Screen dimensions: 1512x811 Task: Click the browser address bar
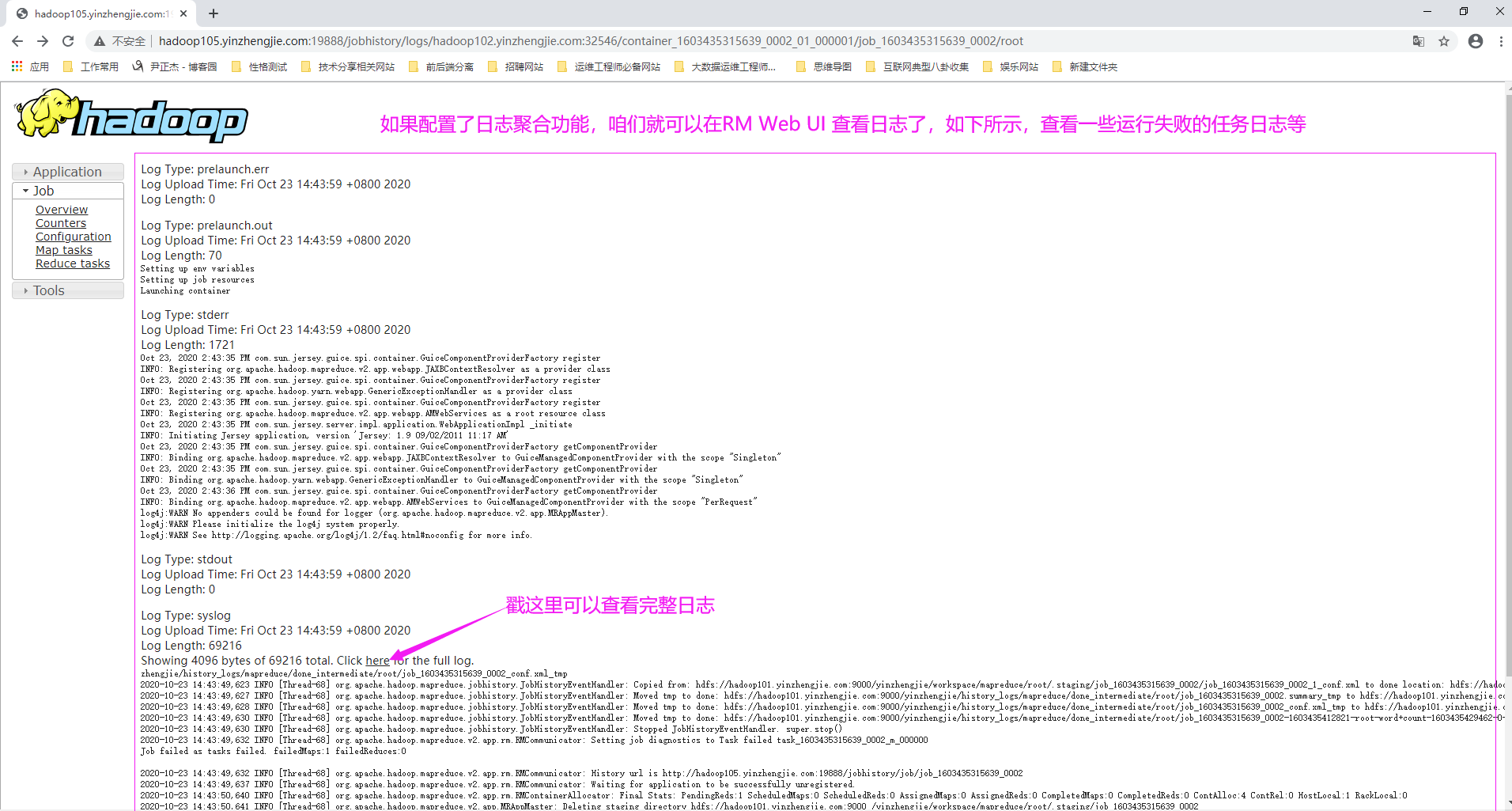(554, 40)
